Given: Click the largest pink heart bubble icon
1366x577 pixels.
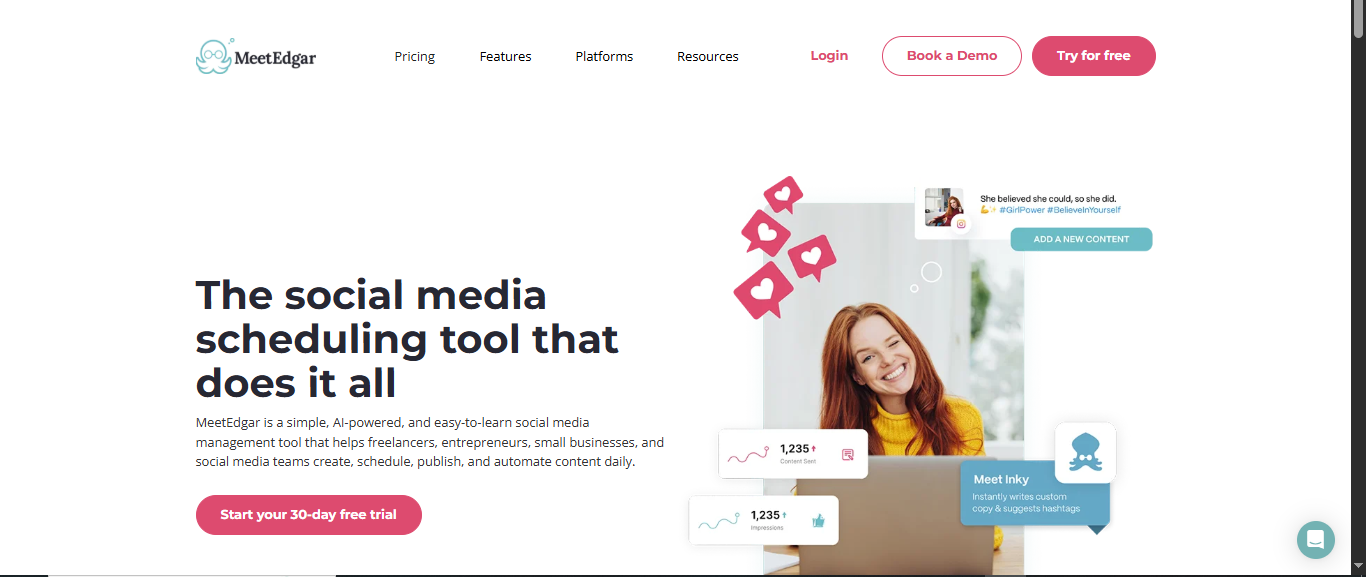Looking at the screenshot, I should (x=764, y=290).
